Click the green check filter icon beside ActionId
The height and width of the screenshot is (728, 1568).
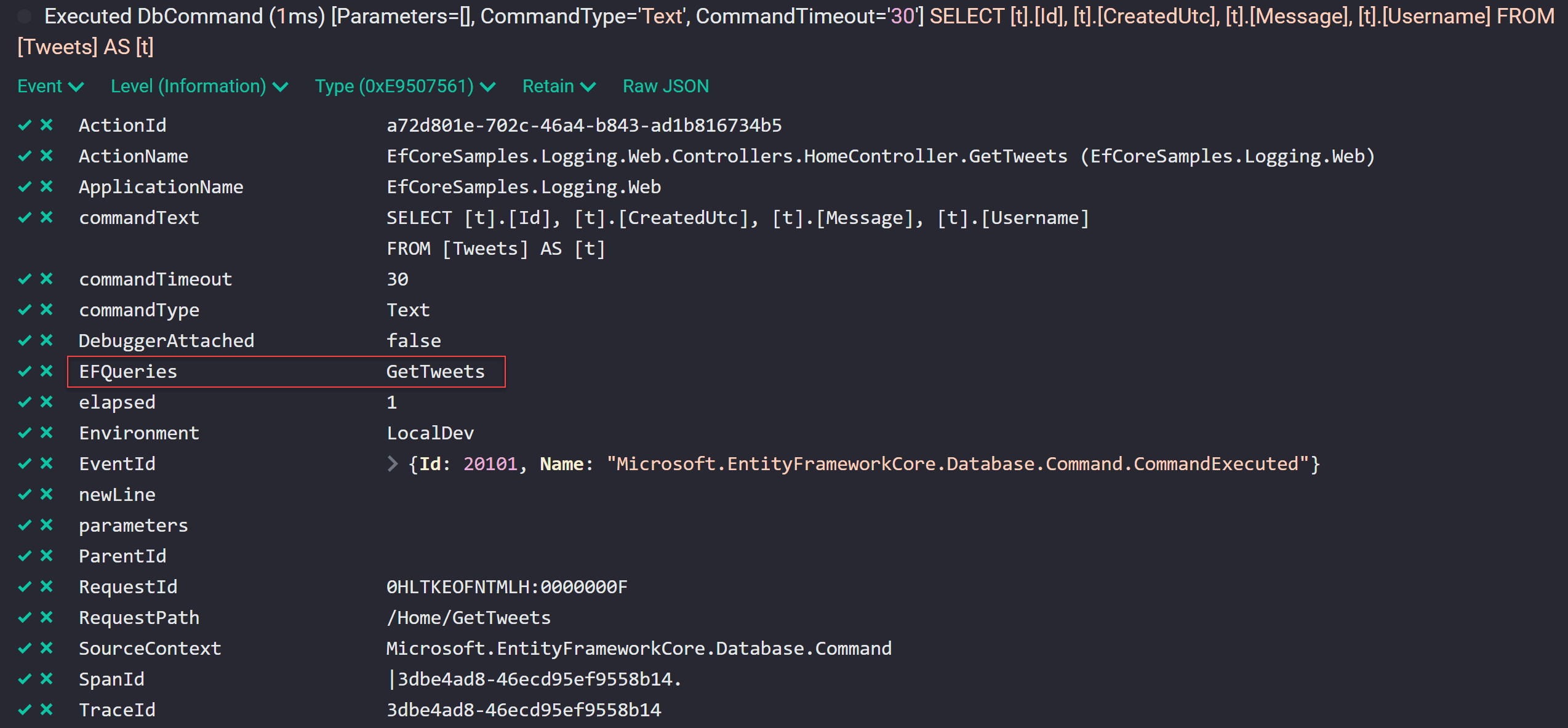(x=25, y=125)
